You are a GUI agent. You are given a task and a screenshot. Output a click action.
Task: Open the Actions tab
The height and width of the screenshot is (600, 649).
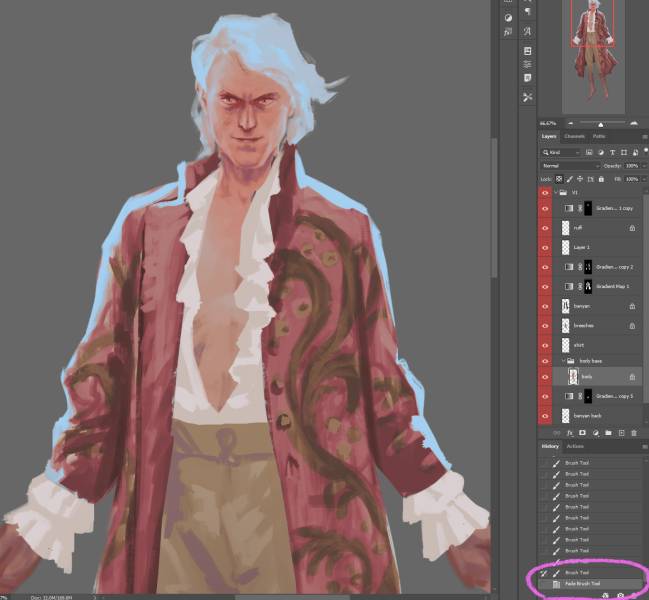point(576,446)
